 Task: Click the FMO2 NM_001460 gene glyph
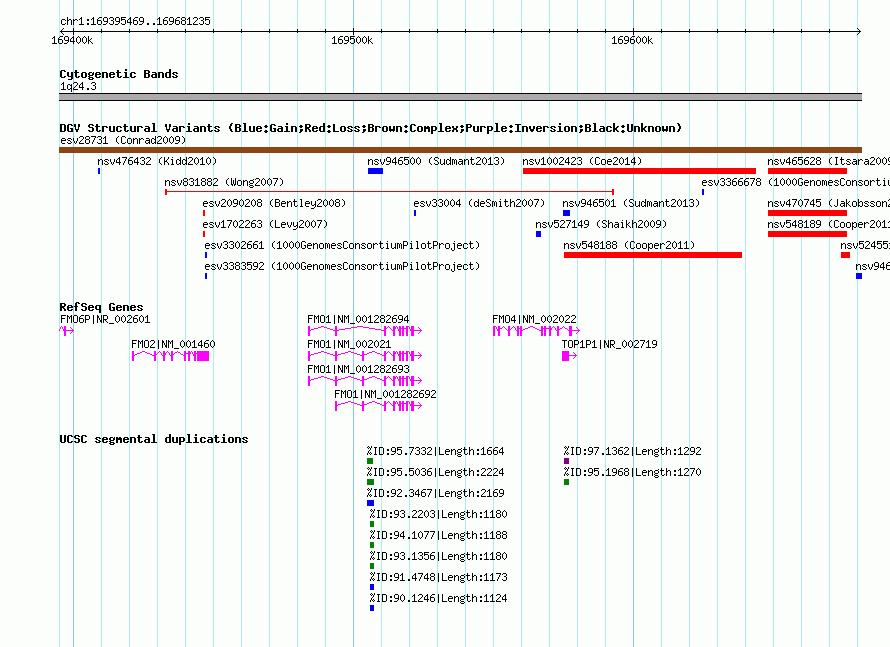click(x=170, y=356)
